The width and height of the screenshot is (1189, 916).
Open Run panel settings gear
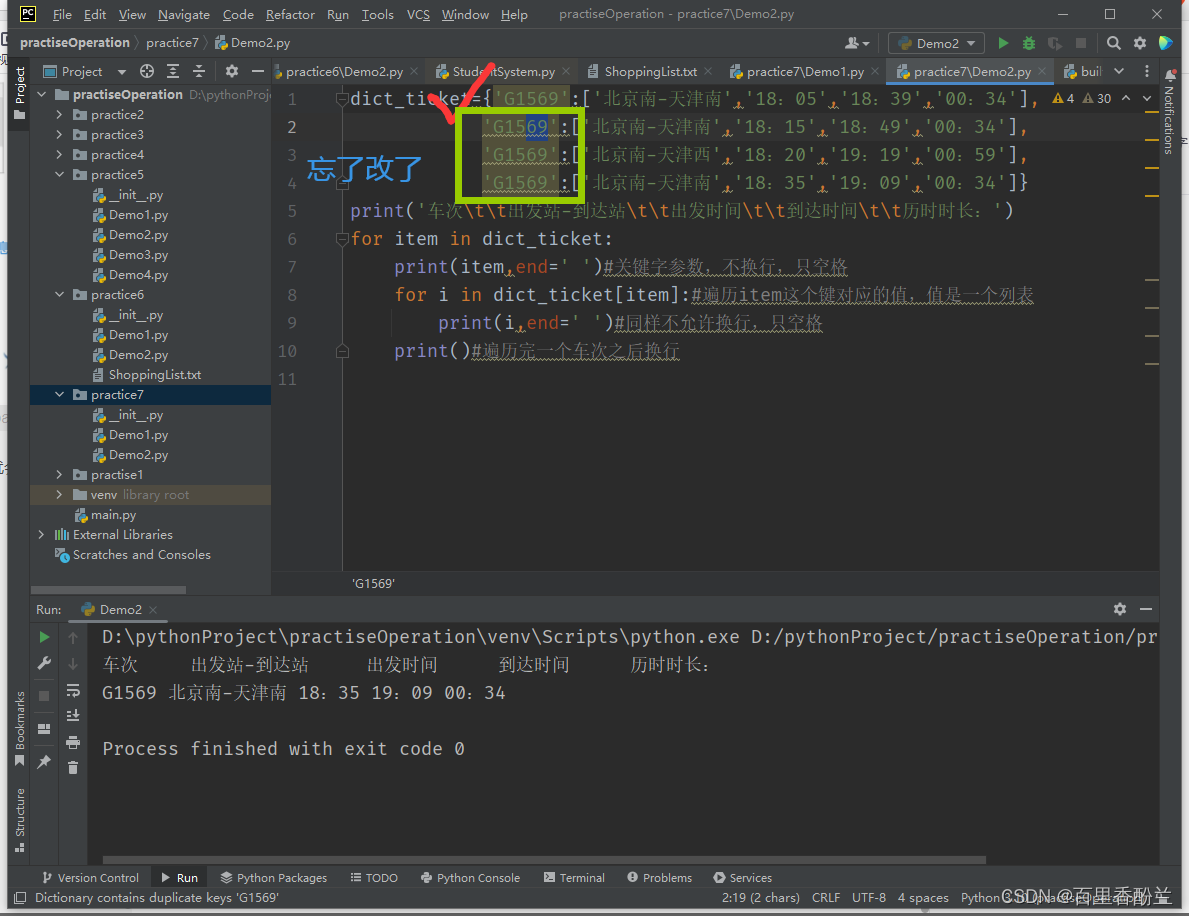coord(1120,609)
